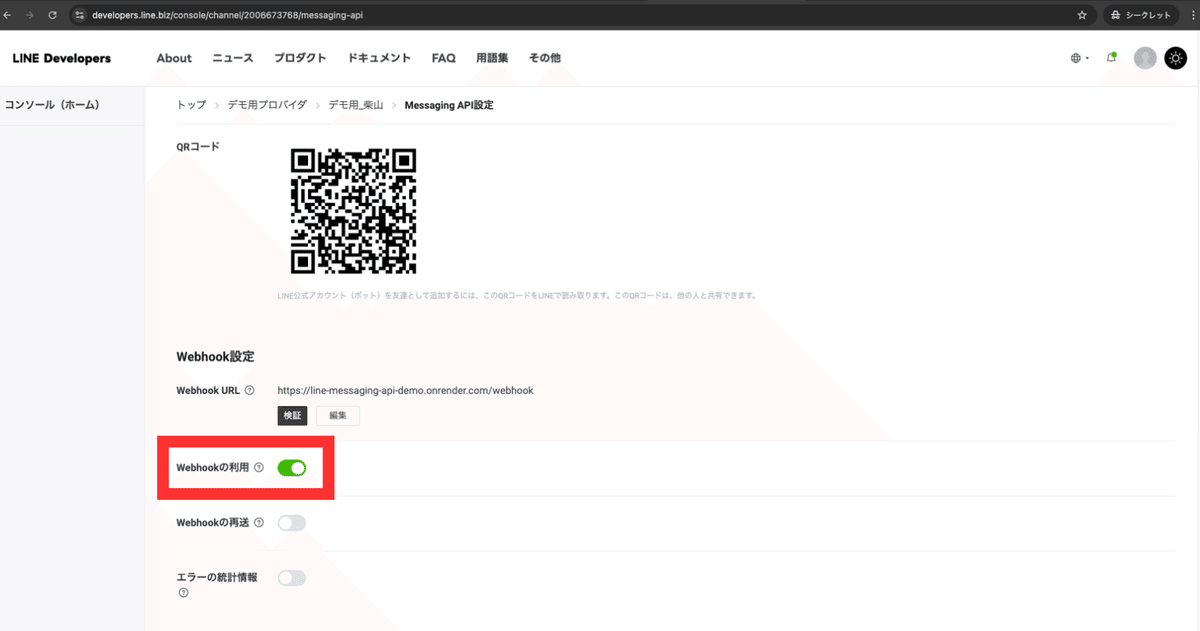This screenshot has width=1200, height=631.
Task: Click the site info icon in the address bar
Action: [81, 15]
